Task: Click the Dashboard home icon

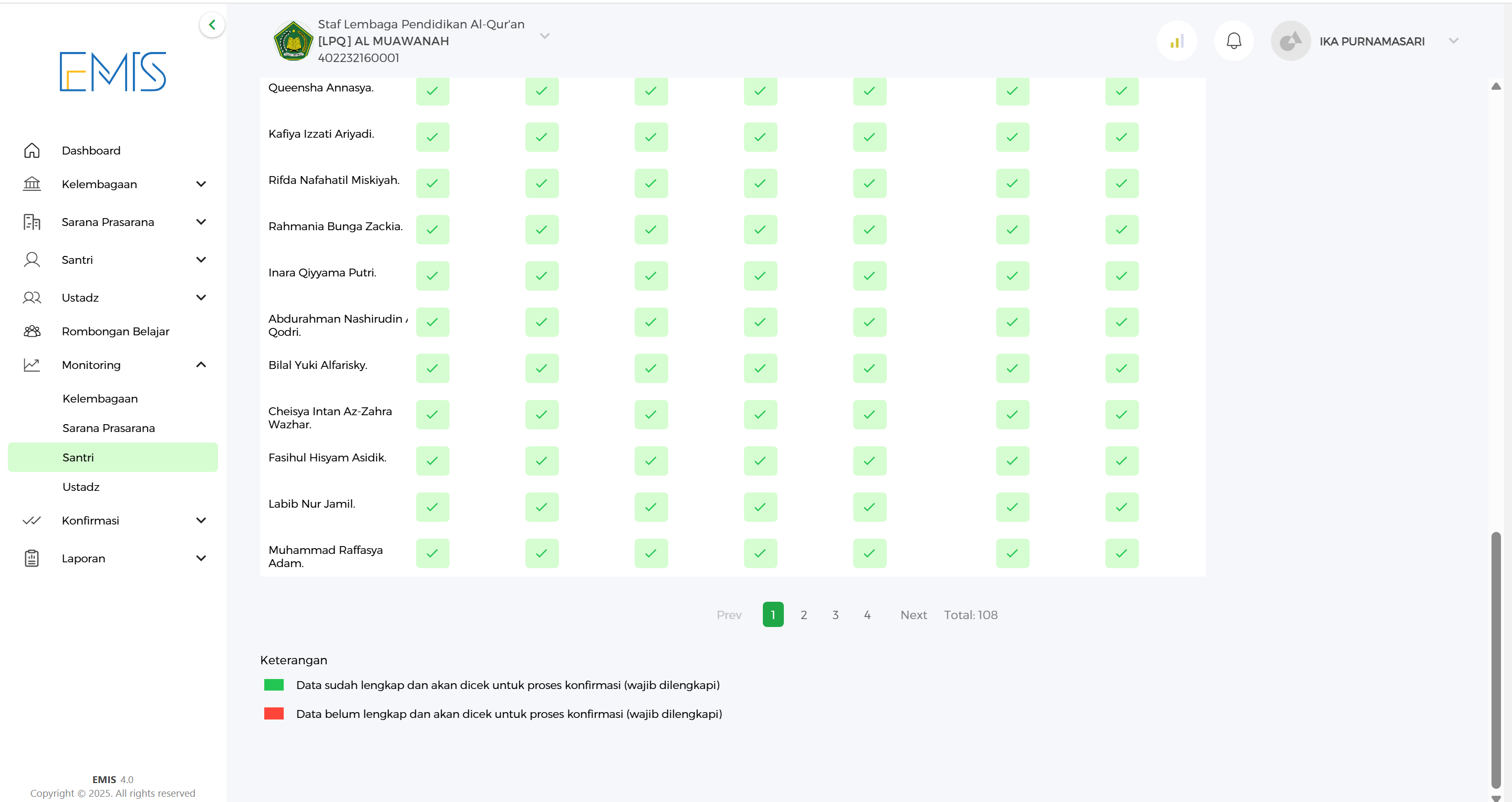Action: (x=32, y=150)
